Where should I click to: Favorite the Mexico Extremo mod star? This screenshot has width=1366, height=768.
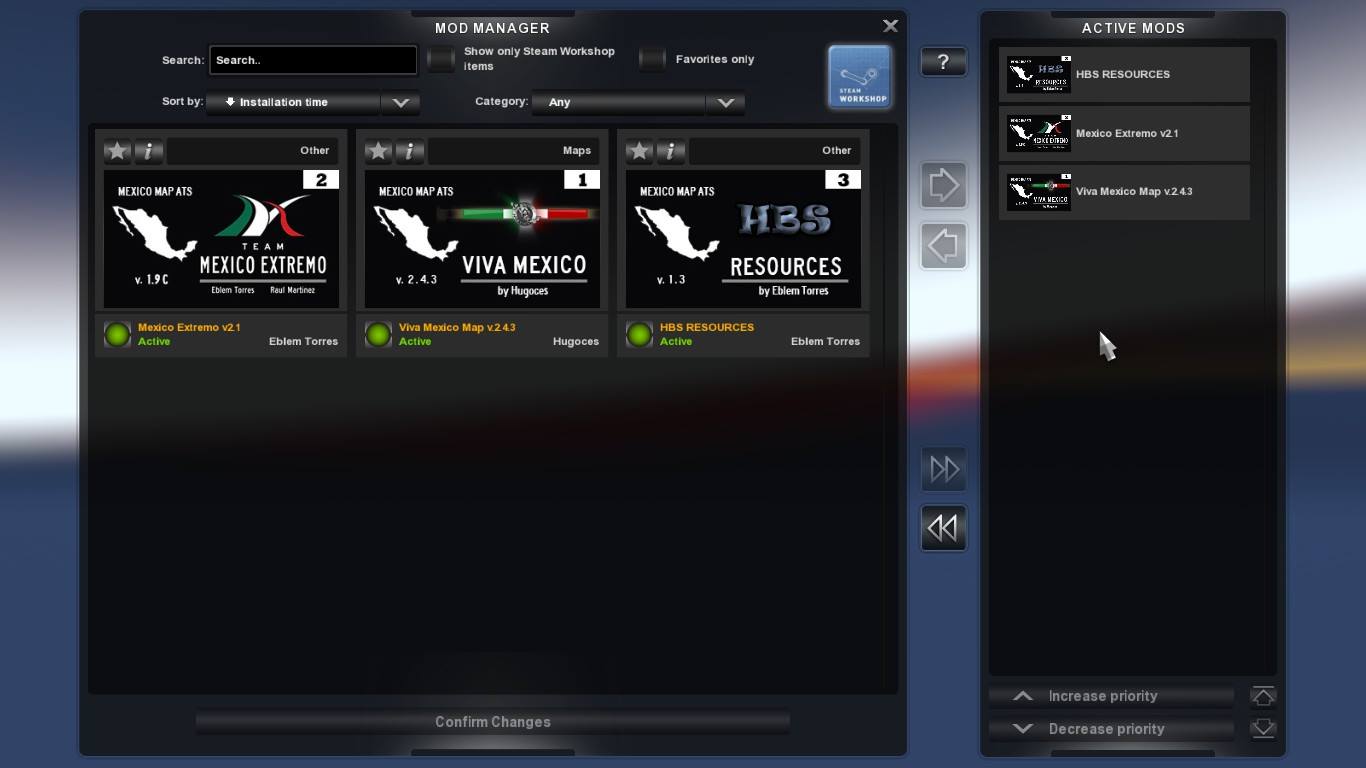118,151
